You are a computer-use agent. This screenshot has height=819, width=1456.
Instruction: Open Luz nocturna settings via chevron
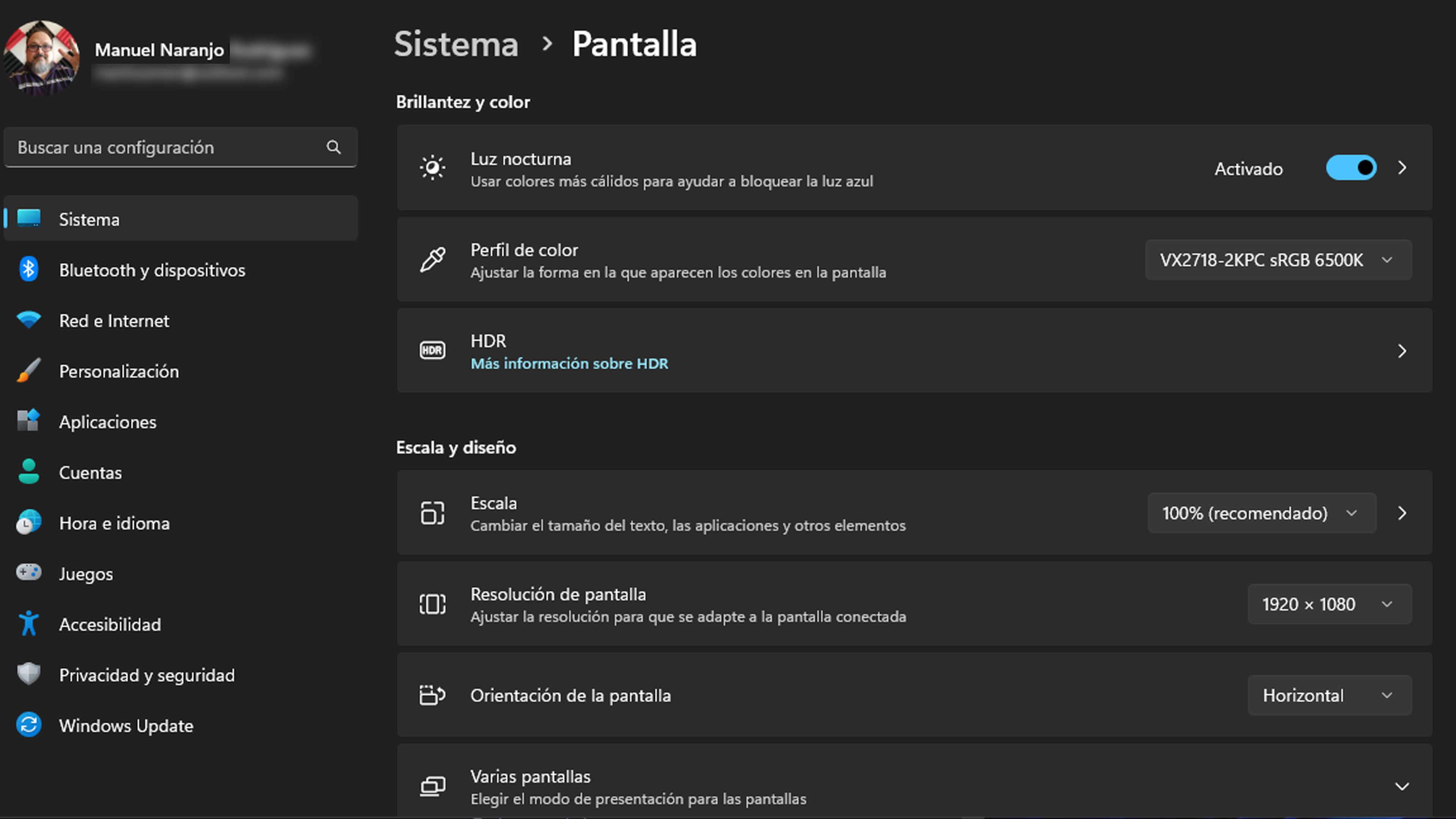(1402, 168)
